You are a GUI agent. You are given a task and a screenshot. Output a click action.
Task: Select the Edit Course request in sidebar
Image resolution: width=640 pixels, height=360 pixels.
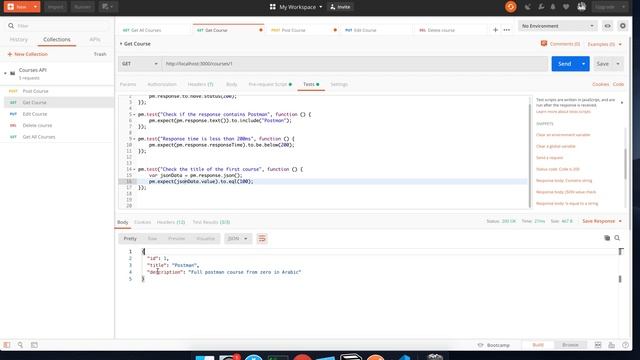(x=57, y=114)
